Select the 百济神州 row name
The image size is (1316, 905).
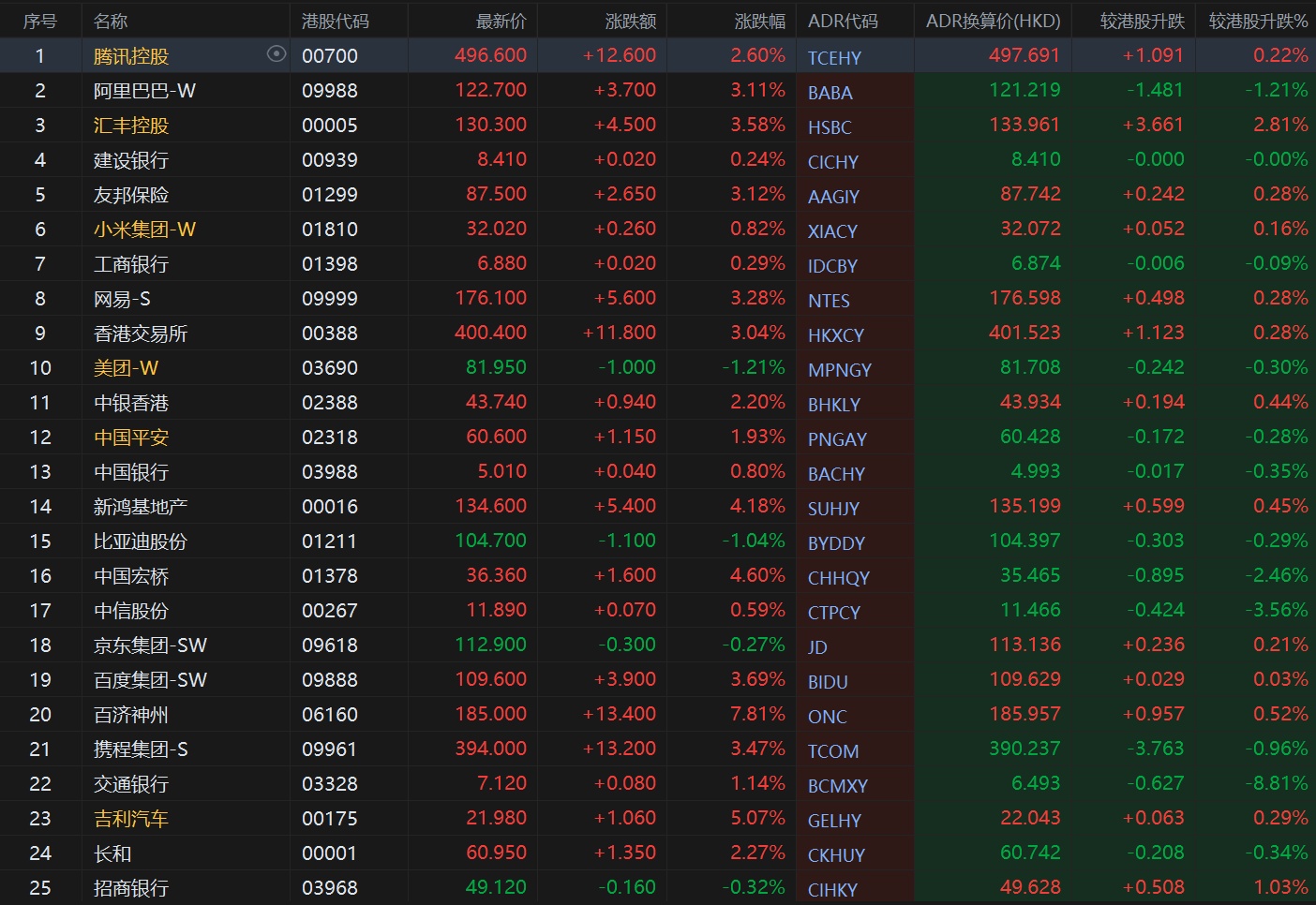131,715
